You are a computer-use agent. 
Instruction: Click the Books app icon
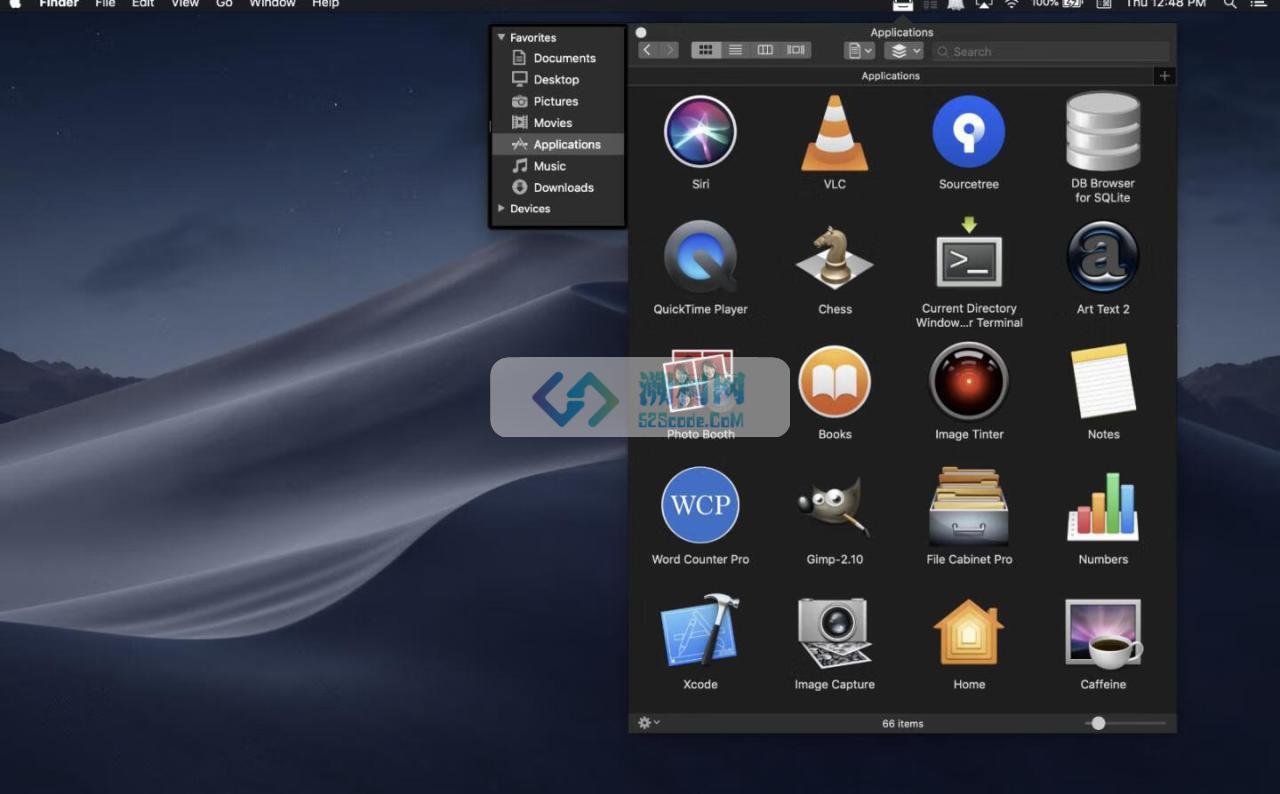pos(834,381)
